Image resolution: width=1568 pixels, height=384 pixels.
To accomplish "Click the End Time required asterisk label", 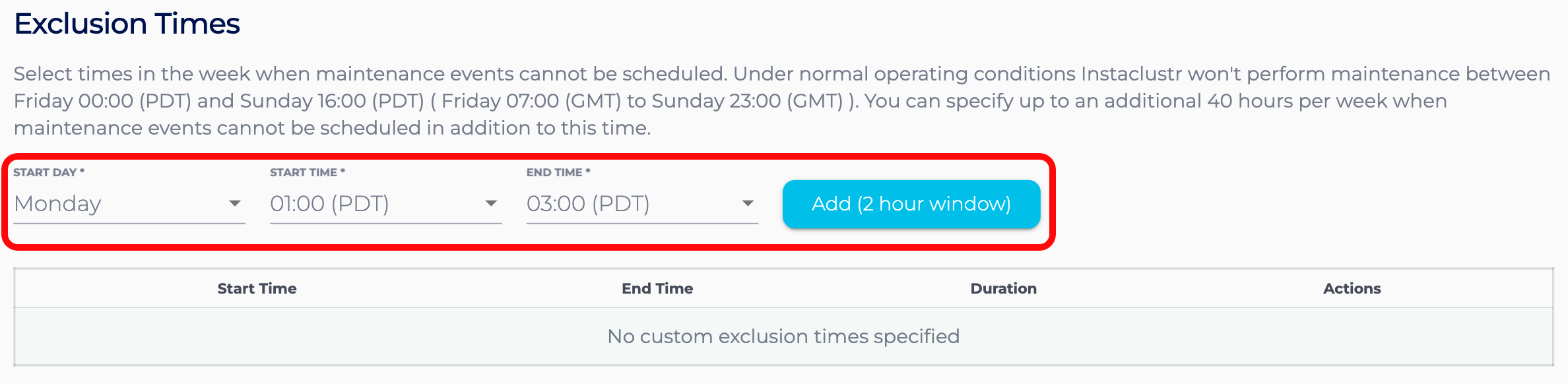I will [x=558, y=171].
